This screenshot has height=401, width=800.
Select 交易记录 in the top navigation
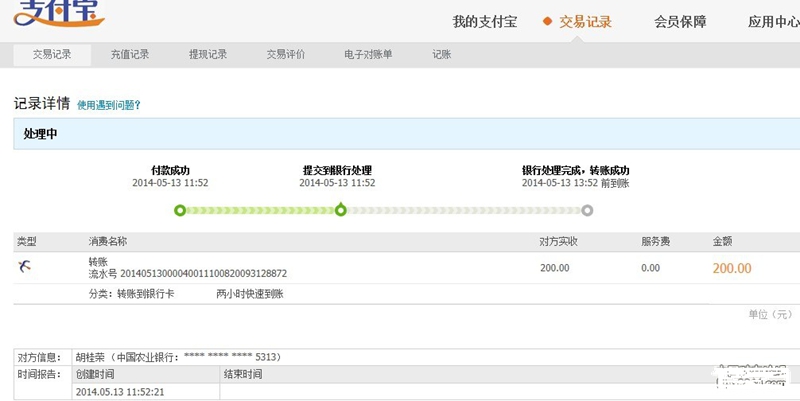click(585, 22)
